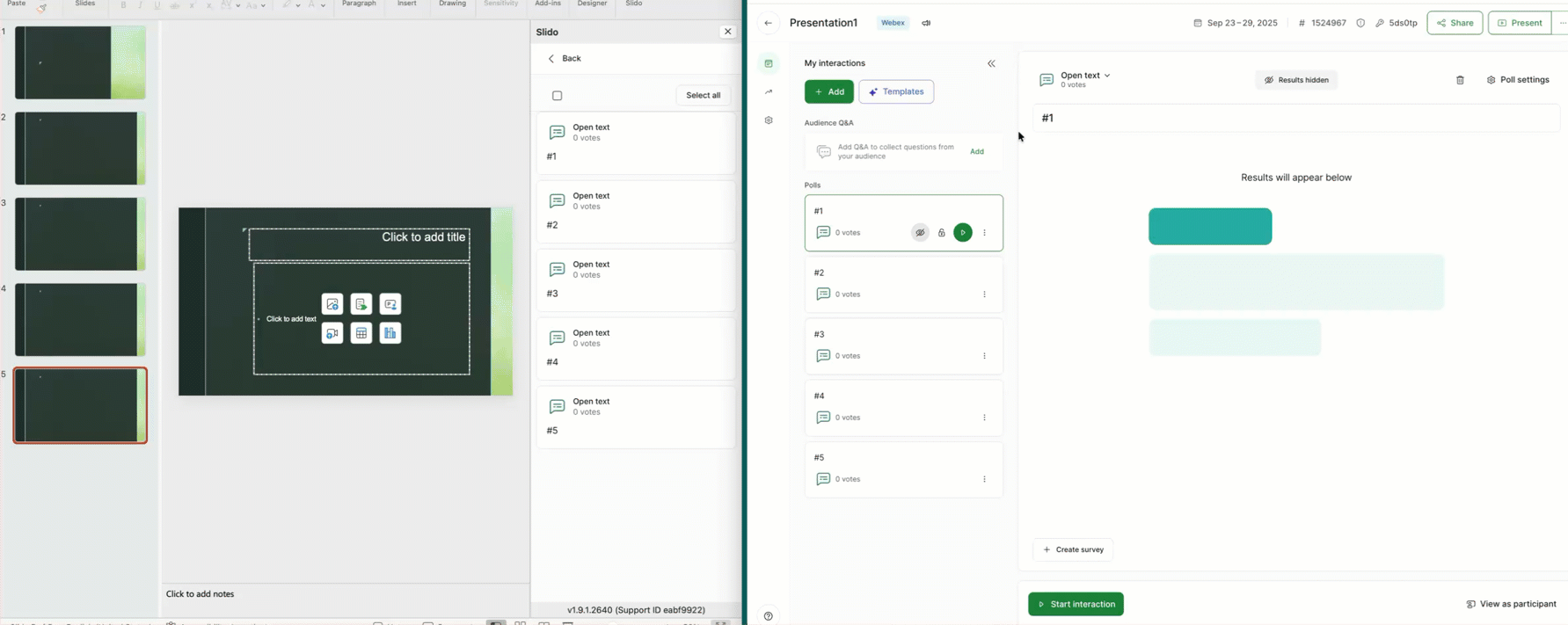Open the three-dot menu for poll #5

(x=984, y=479)
